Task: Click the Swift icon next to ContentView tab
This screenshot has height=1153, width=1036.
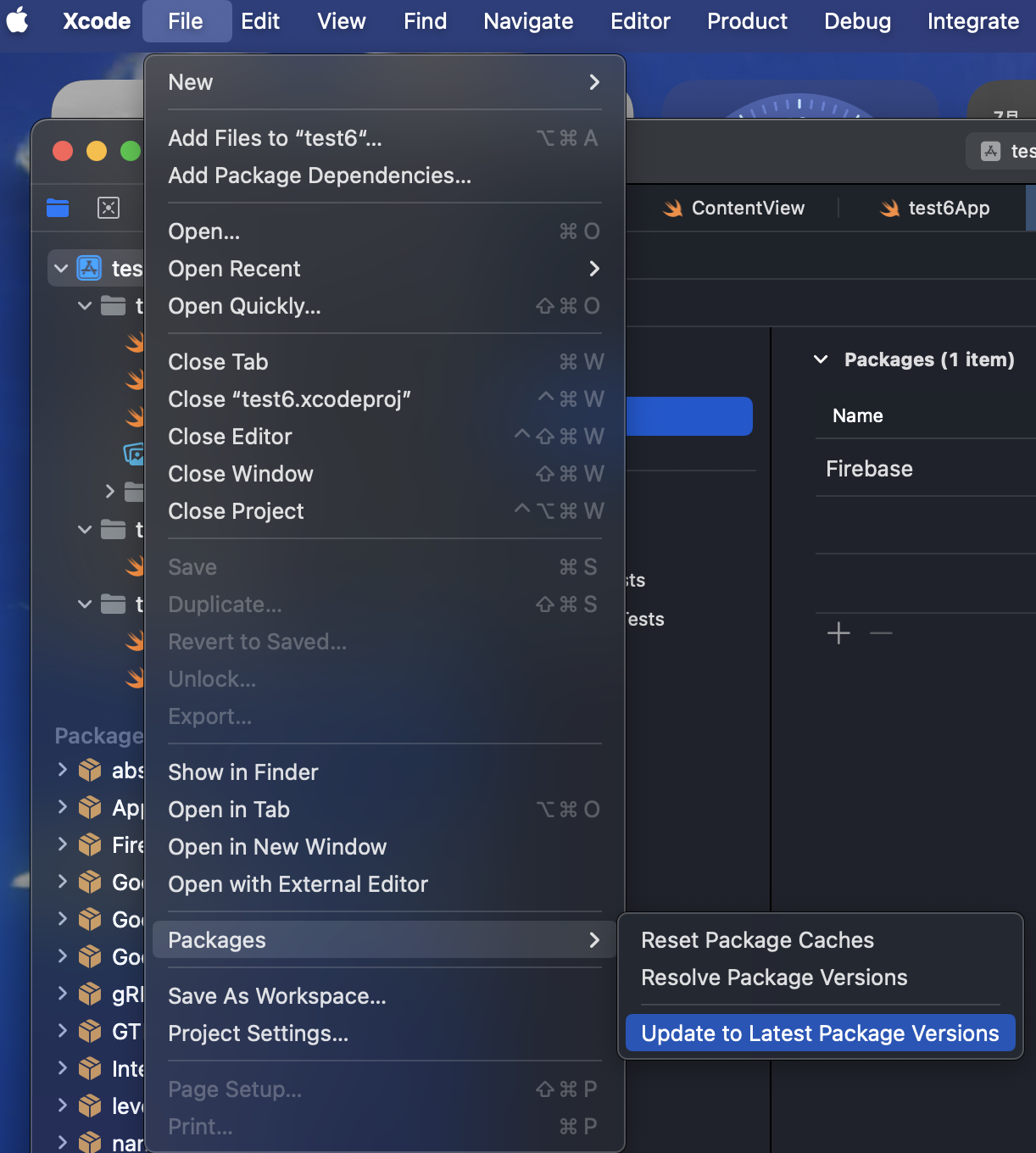Action: tap(671, 208)
